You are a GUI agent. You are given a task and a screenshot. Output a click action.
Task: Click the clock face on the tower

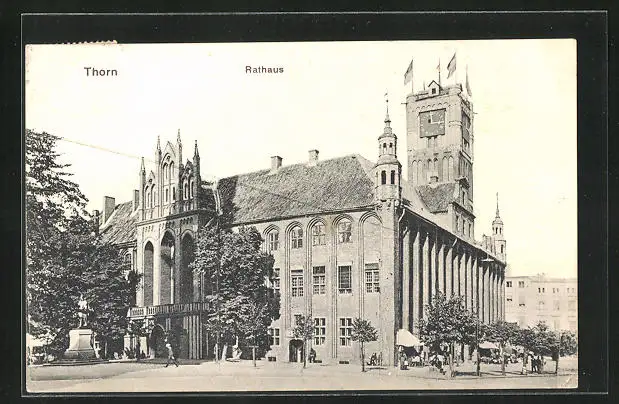432,123
